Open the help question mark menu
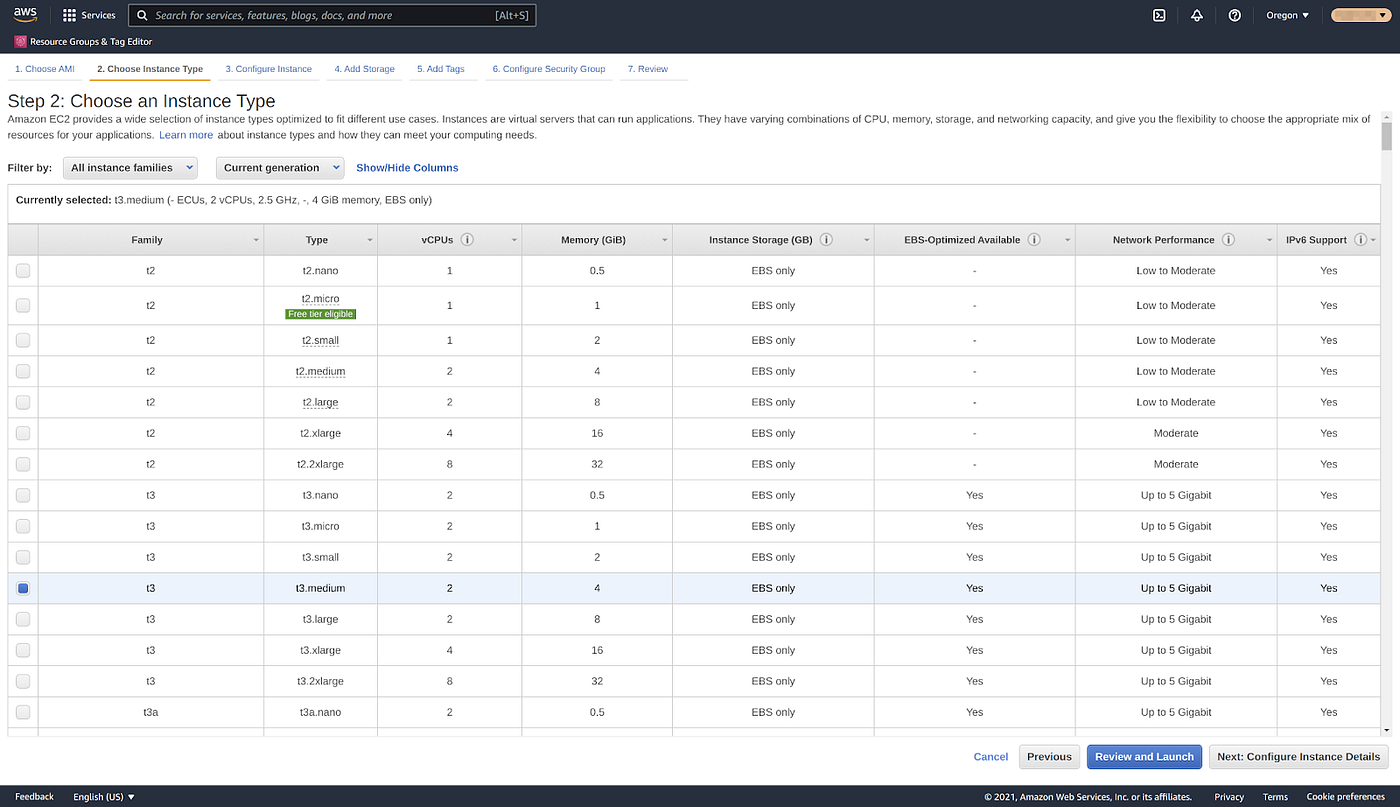This screenshot has width=1400, height=807. point(1235,15)
